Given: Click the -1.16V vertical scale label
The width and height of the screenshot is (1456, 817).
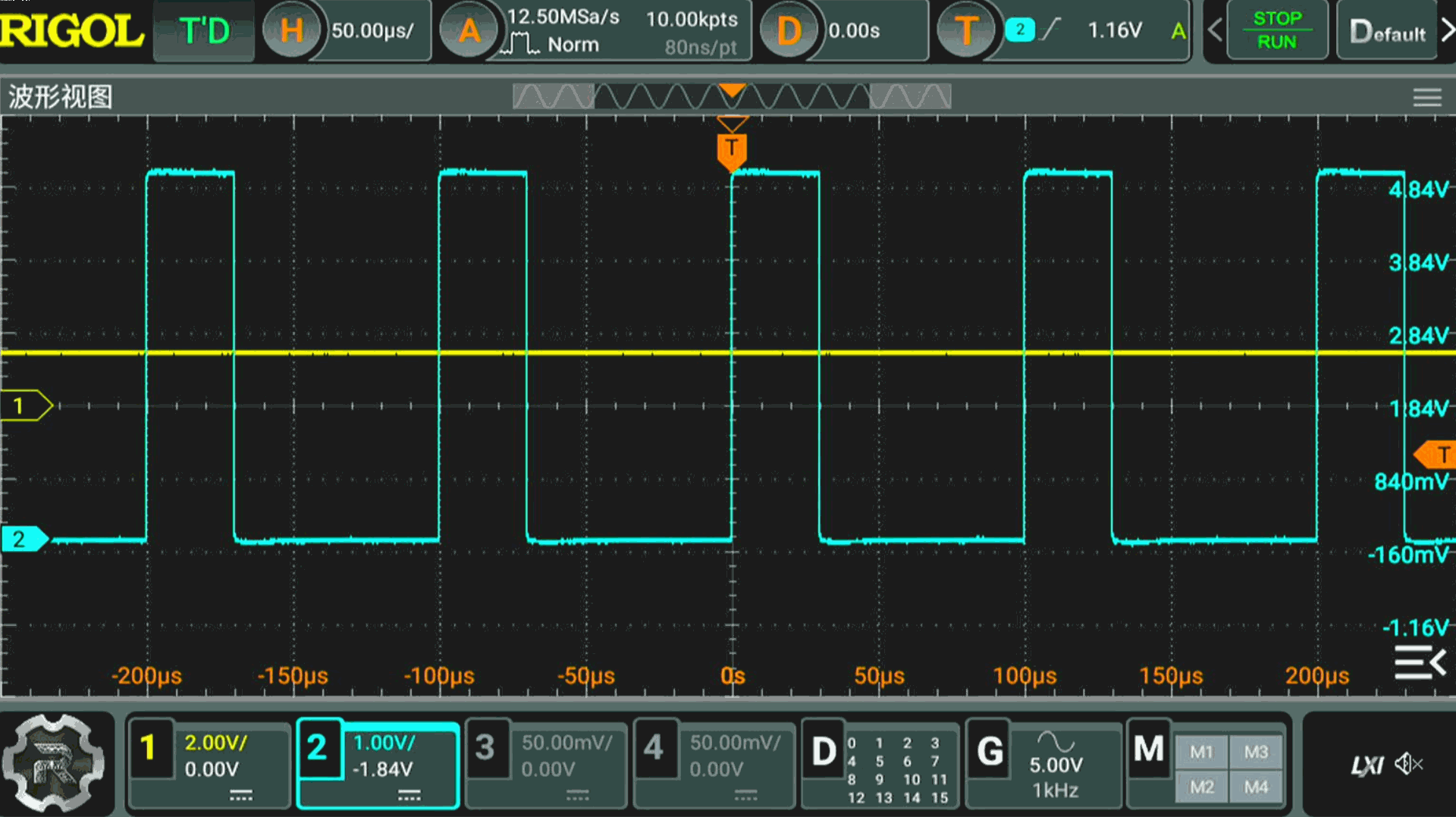Looking at the screenshot, I should [1415, 628].
